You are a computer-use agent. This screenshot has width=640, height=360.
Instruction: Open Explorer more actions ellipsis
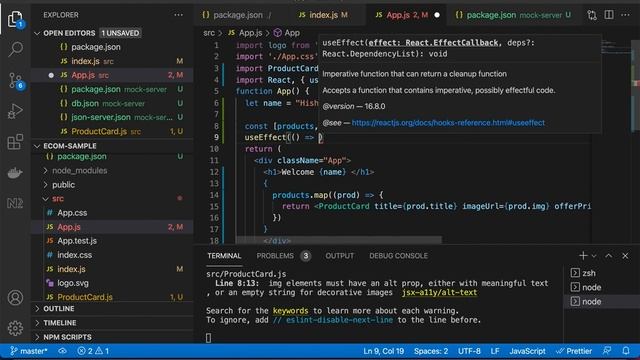point(178,15)
